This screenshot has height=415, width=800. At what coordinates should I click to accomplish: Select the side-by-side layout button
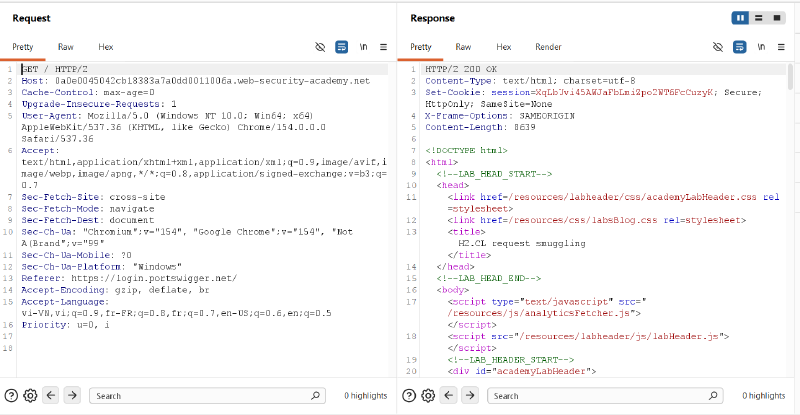pos(740,18)
